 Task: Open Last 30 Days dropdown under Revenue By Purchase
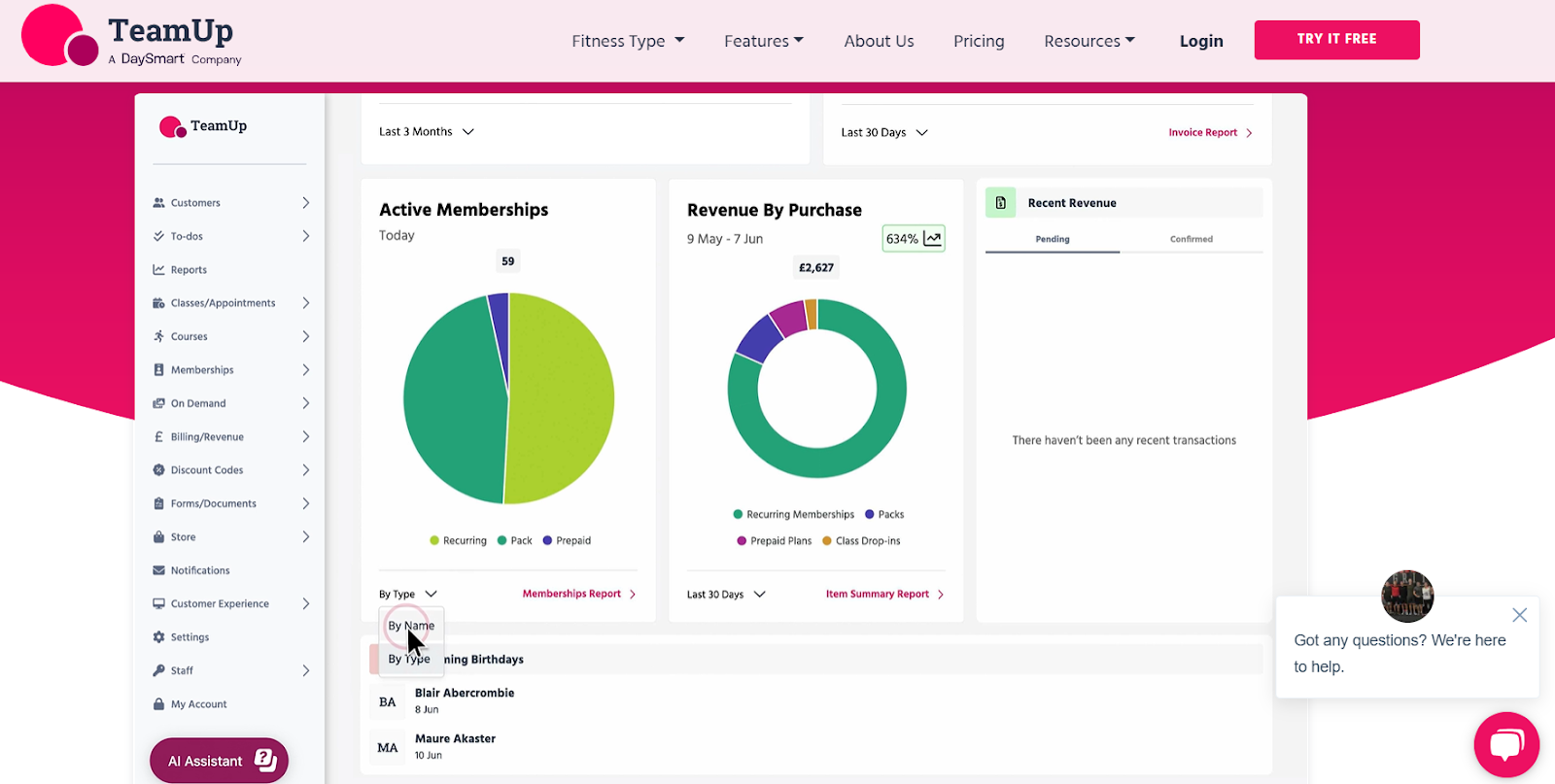[x=726, y=595]
